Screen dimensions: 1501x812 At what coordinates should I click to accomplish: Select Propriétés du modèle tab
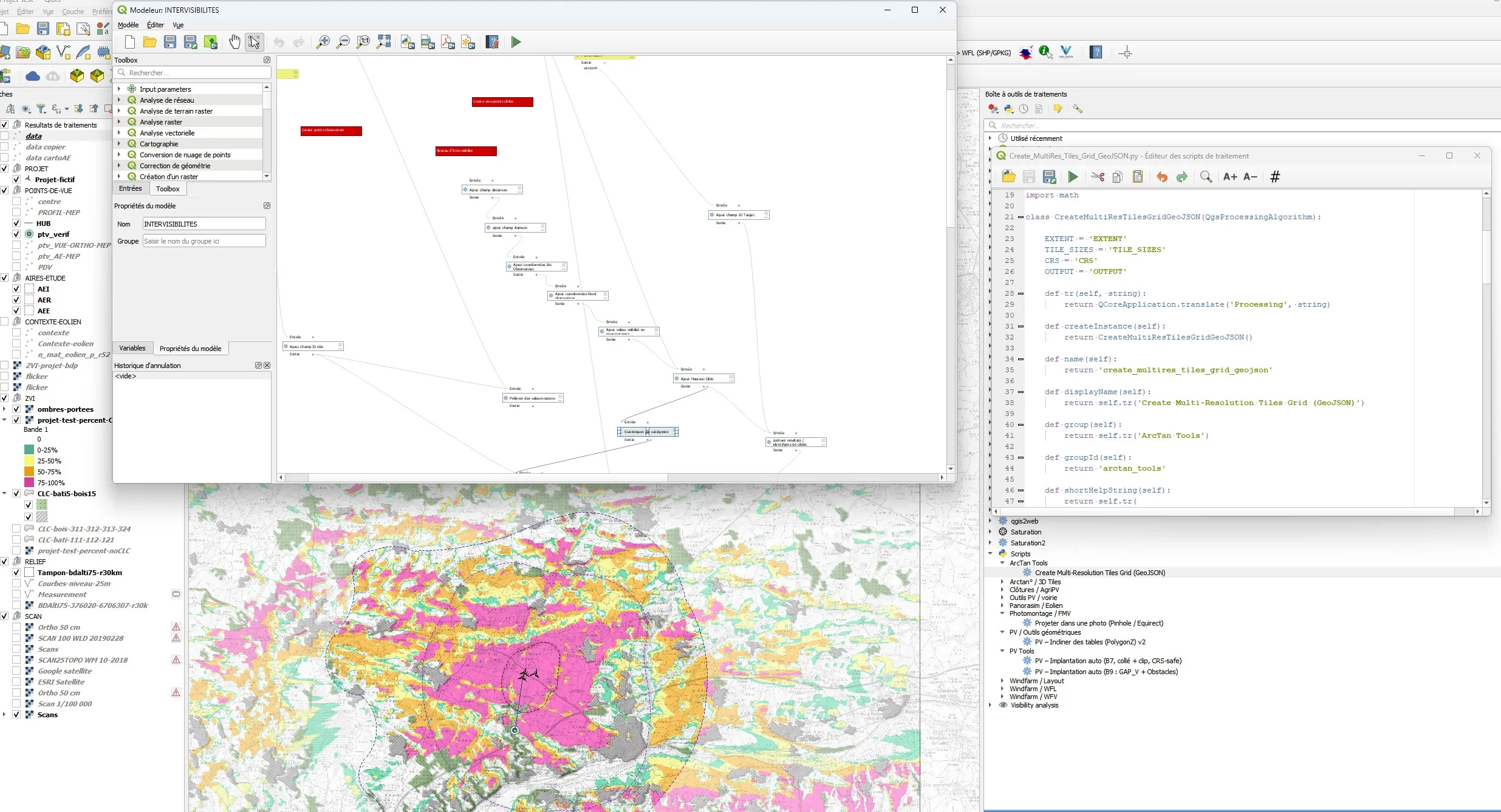point(190,349)
